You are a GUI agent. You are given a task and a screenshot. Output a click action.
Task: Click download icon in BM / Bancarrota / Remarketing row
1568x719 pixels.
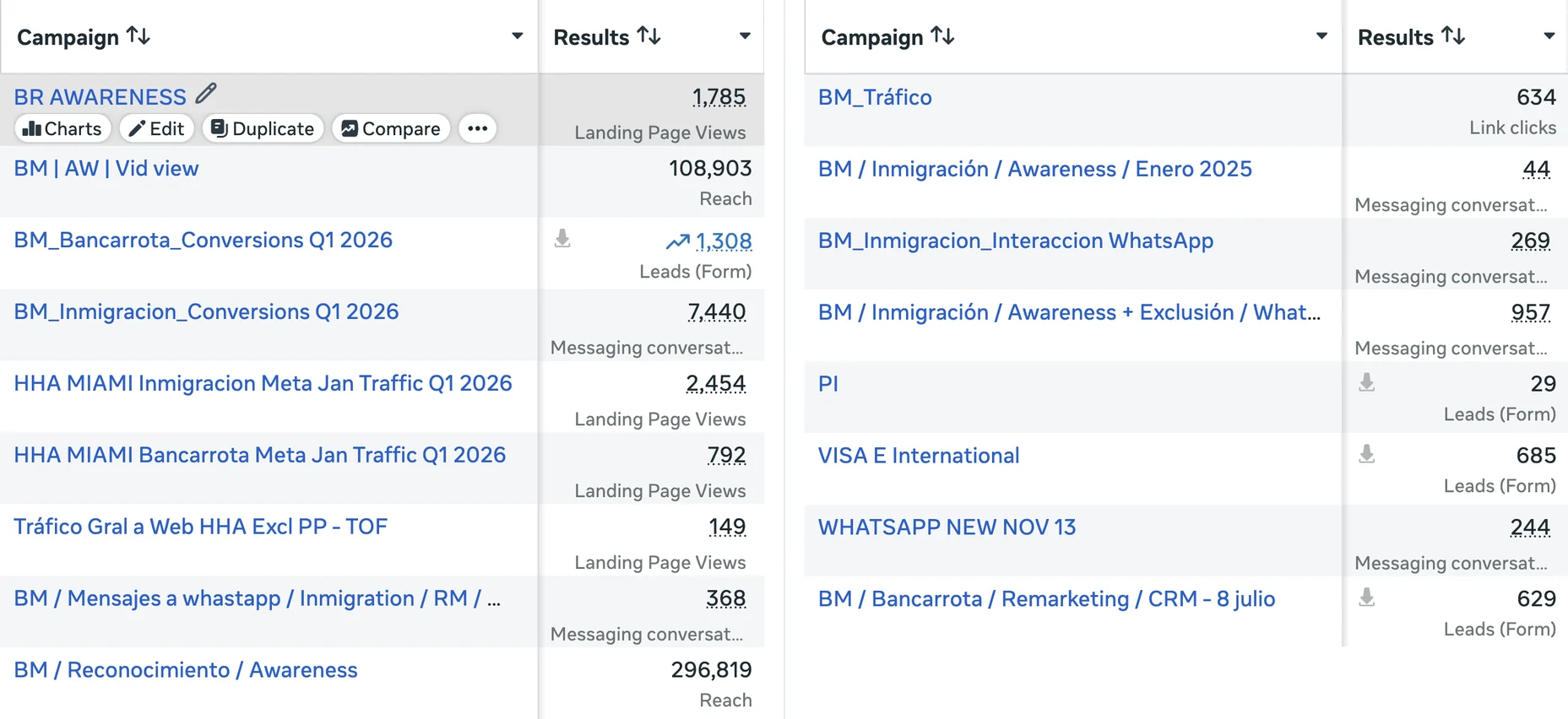pos(1367,597)
